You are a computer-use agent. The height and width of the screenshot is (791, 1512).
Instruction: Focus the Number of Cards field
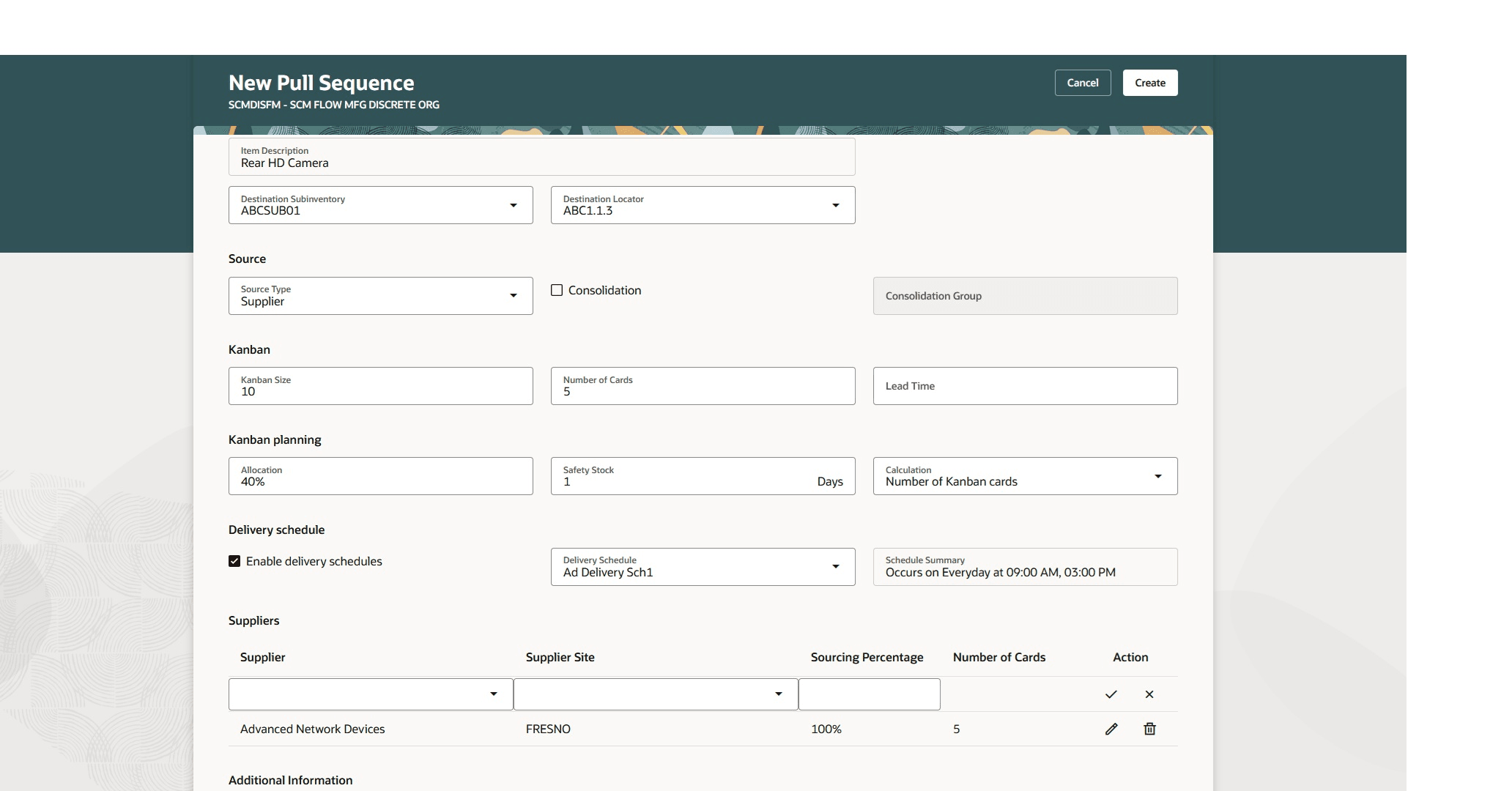coord(703,386)
